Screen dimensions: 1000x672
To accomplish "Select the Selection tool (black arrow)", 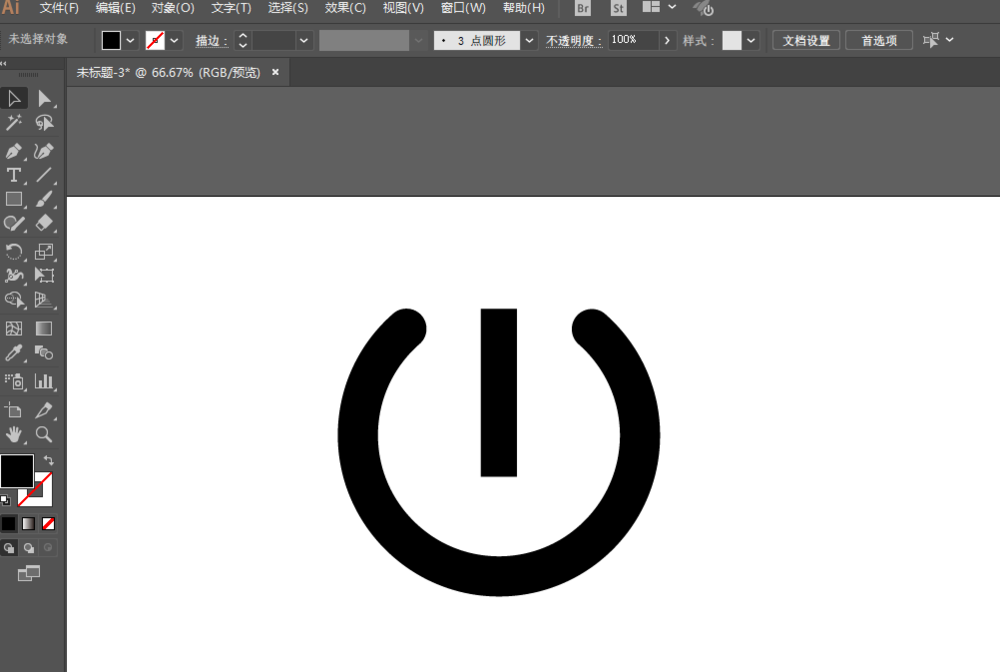I will click(x=14, y=98).
